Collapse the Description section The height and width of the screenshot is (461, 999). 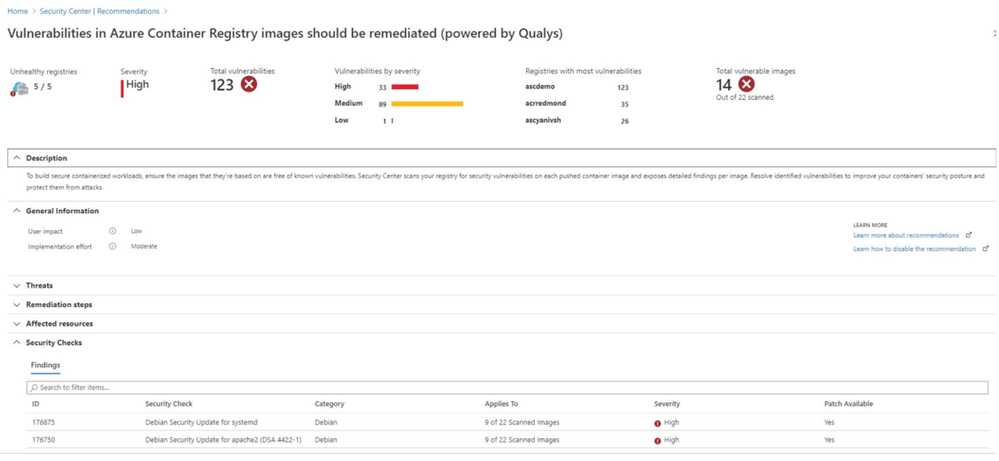[x=17, y=158]
